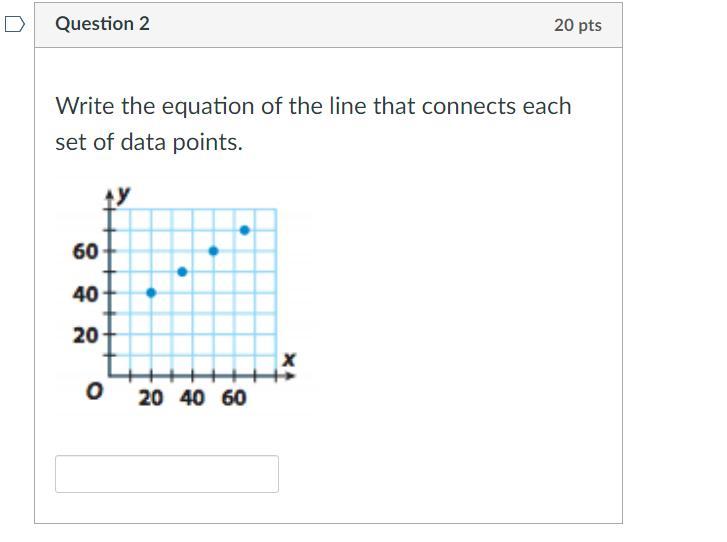
Task: Click the Question 2 header title
Action: click(x=102, y=24)
